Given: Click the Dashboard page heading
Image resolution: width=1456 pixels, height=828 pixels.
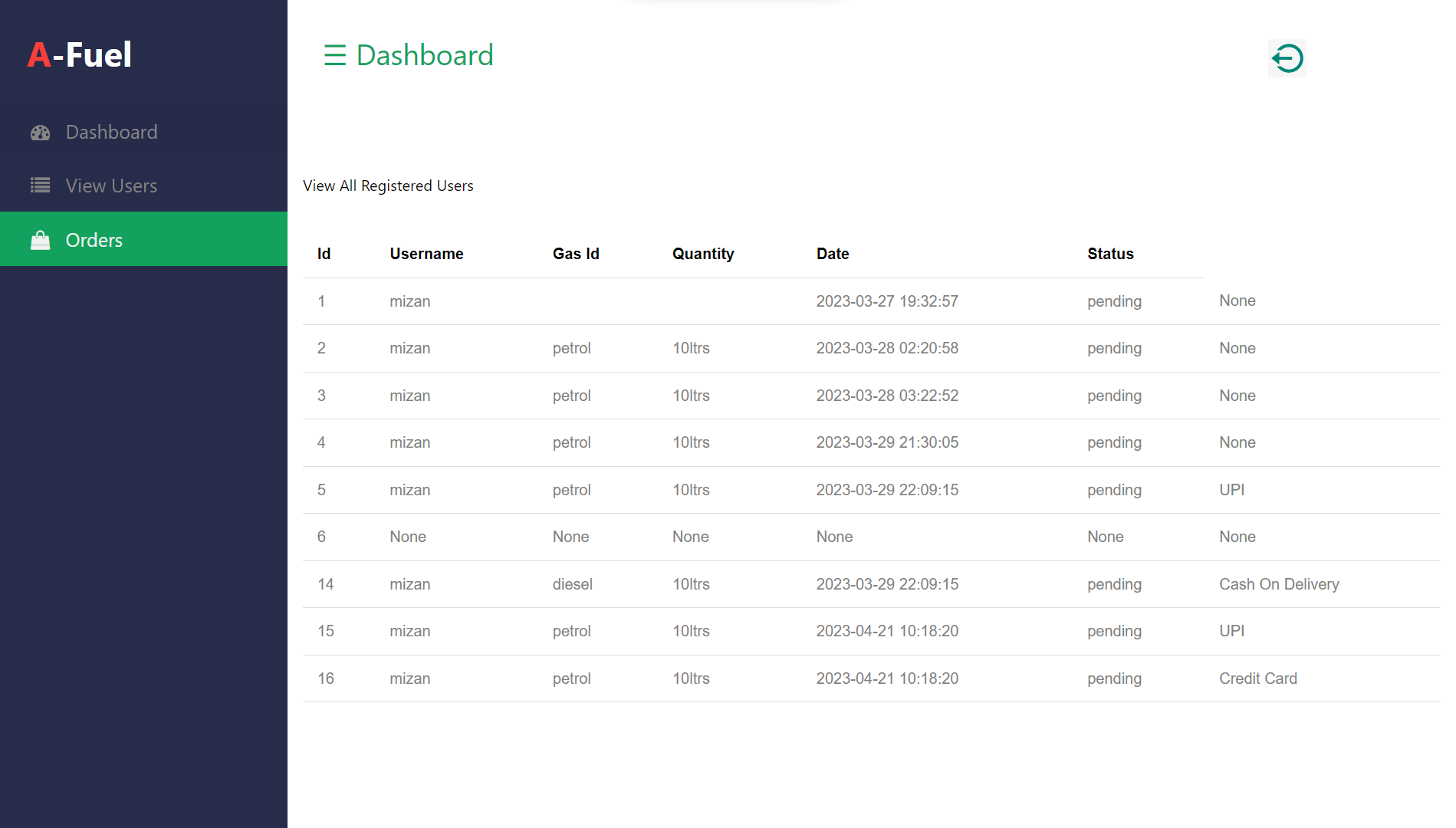Looking at the screenshot, I should pyautogui.click(x=425, y=55).
